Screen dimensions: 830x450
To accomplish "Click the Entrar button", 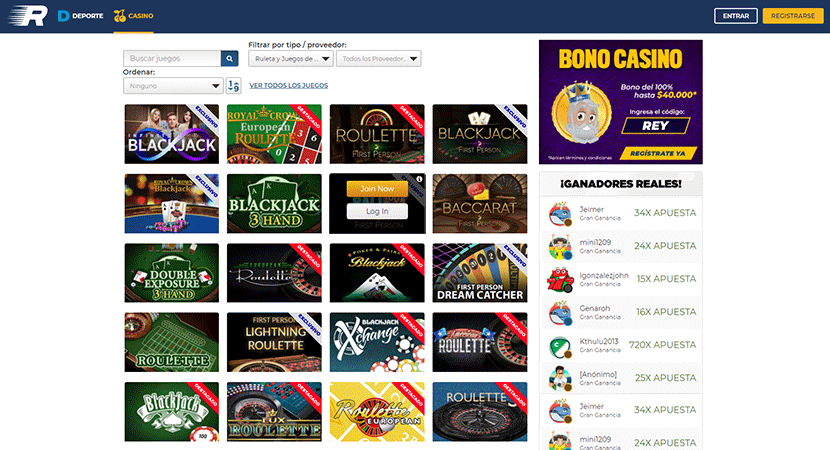I will [x=736, y=16].
